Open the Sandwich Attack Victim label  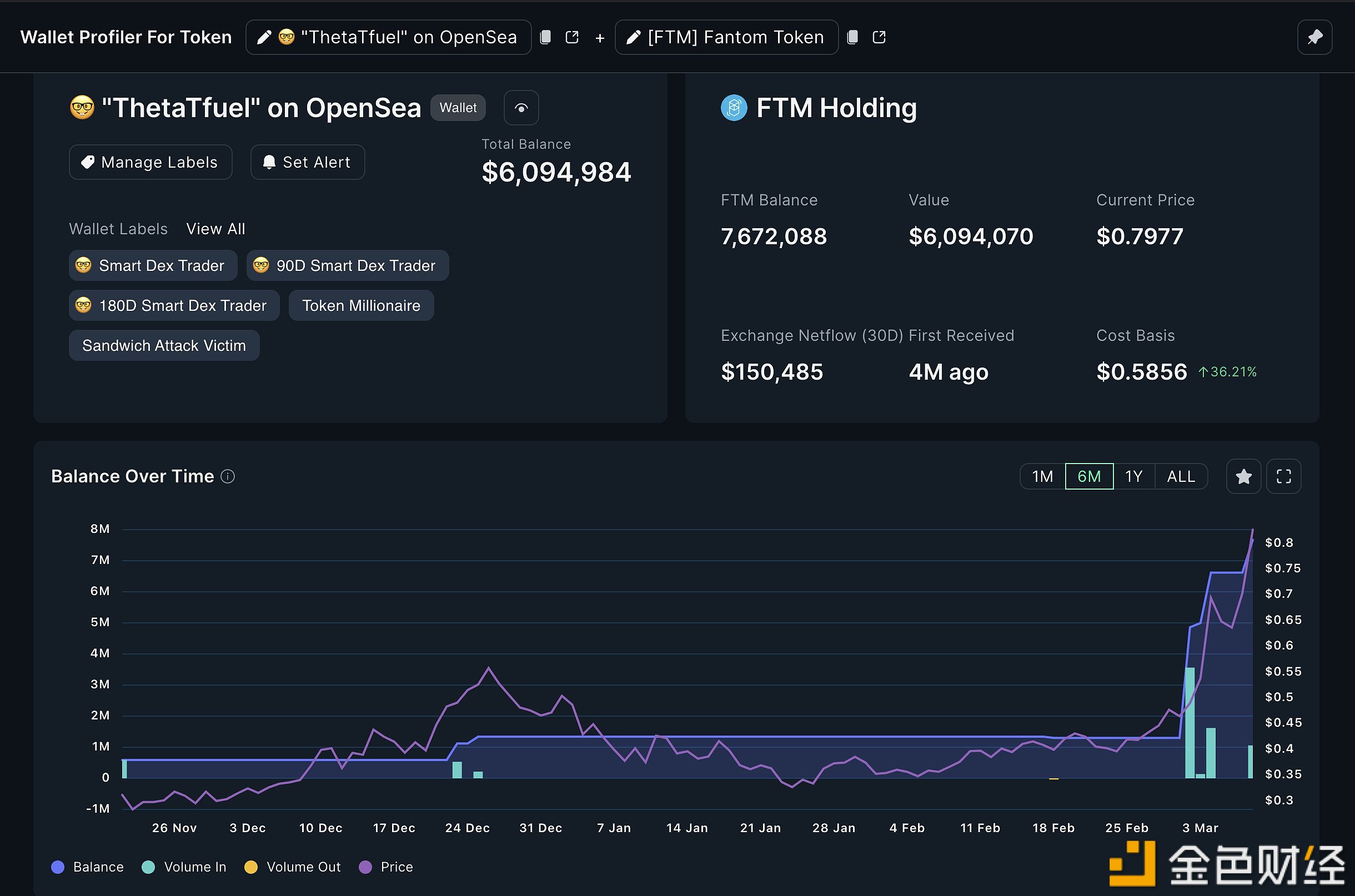(x=164, y=345)
